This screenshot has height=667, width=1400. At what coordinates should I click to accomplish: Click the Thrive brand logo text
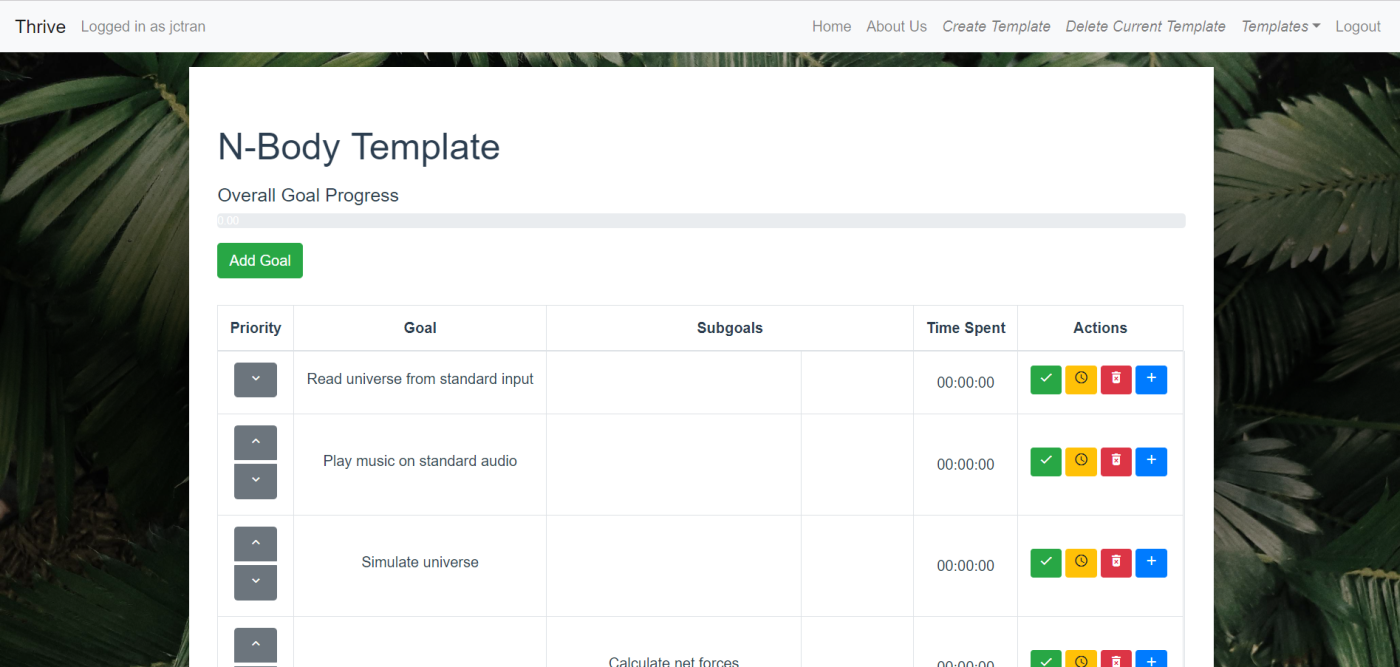[40, 27]
